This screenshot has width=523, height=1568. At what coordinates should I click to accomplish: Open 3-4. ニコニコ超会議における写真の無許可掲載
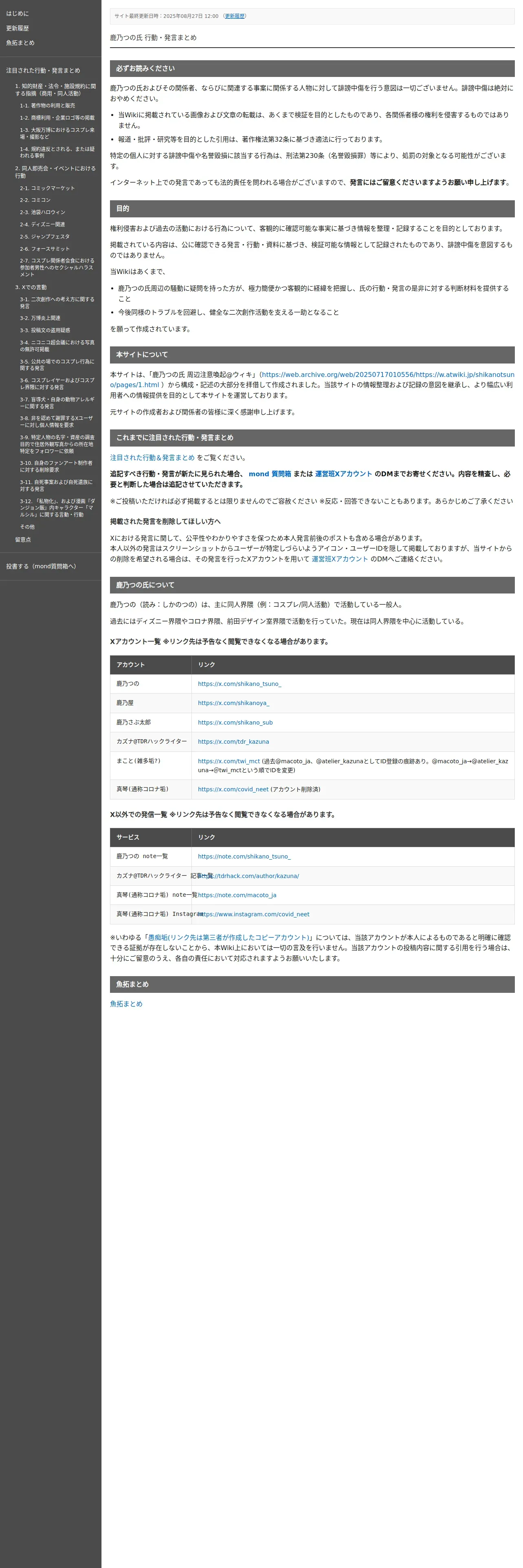(57, 346)
